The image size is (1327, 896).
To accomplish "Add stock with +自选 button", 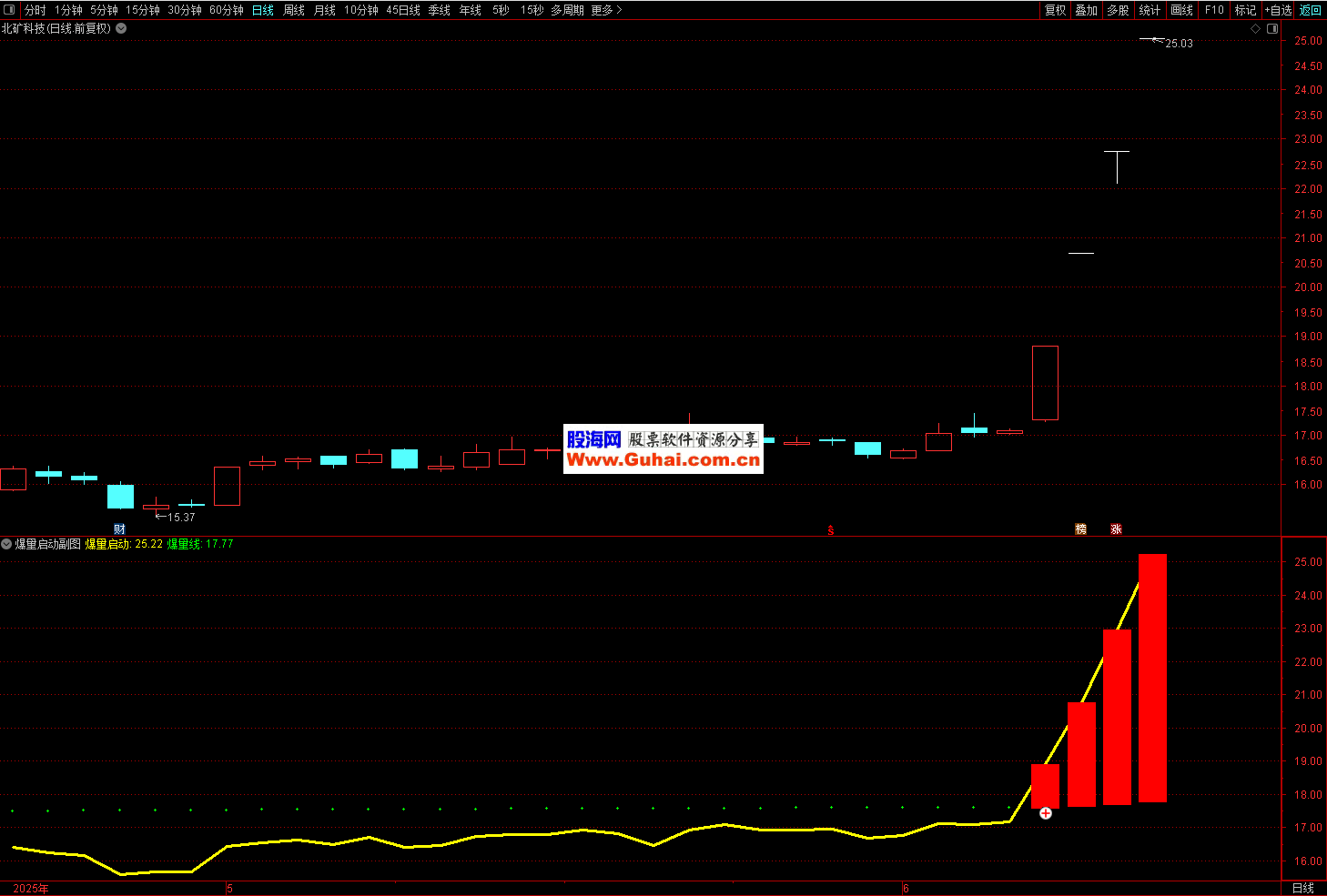I will 1279,10.
